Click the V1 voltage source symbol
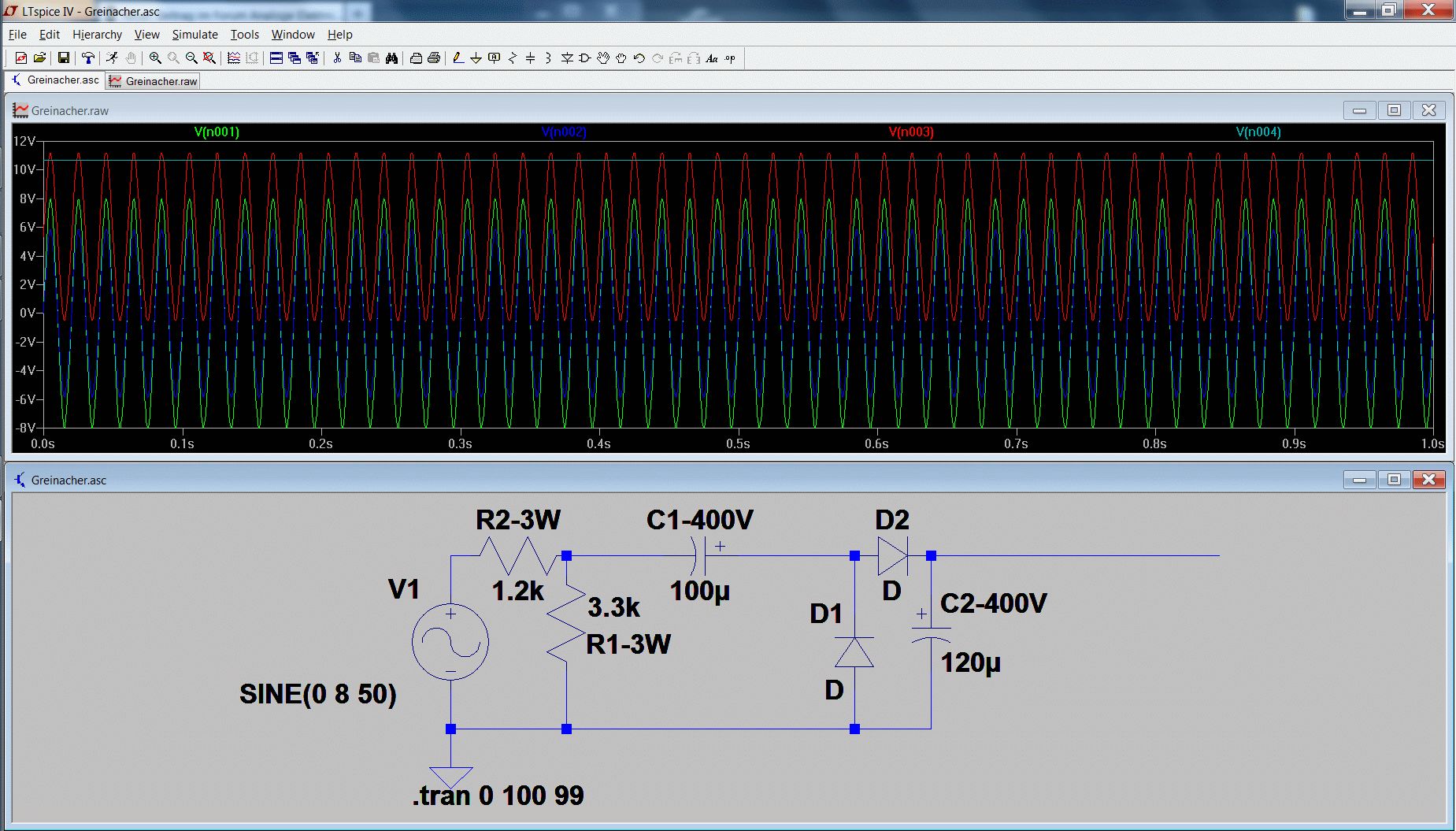 (x=450, y=643)
